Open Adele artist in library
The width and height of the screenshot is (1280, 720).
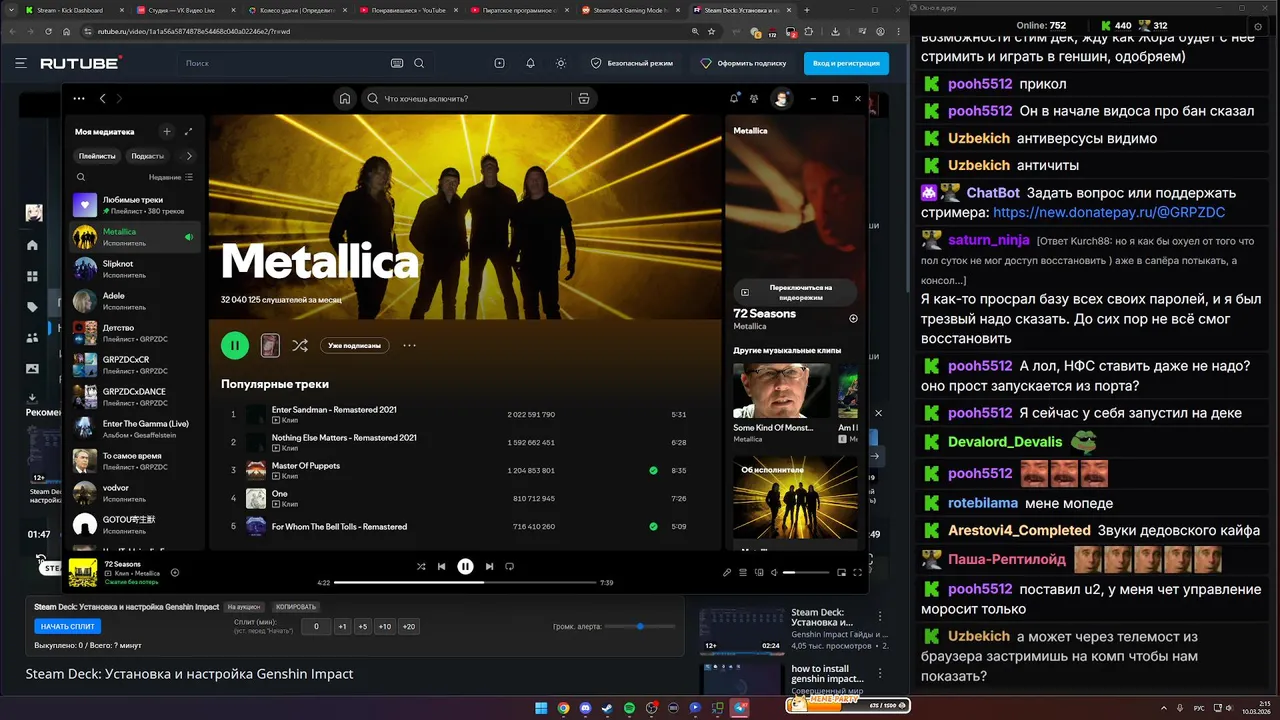[135, 301]
